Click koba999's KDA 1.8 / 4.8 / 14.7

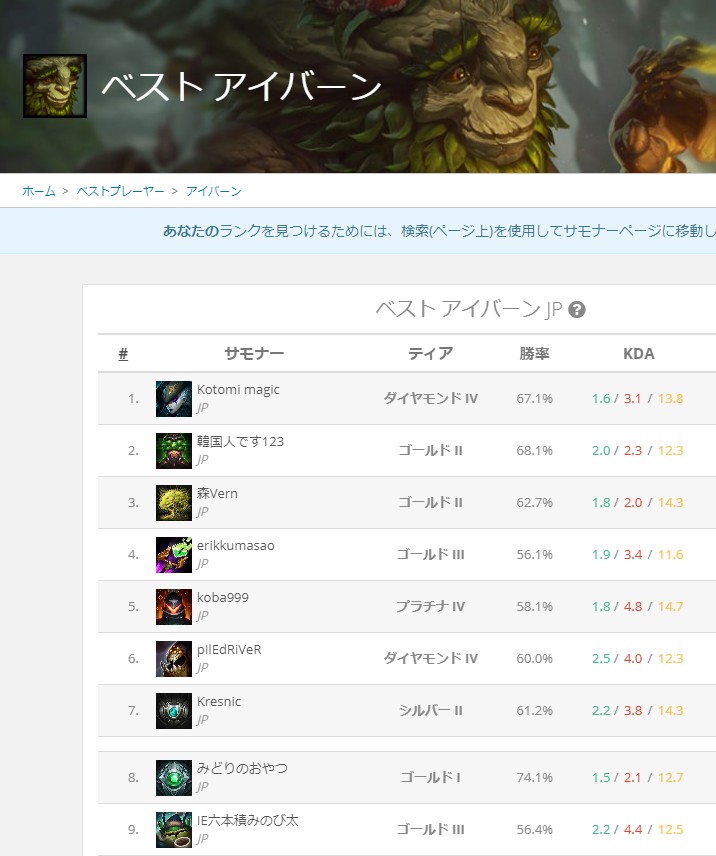[x=637, y=607]
